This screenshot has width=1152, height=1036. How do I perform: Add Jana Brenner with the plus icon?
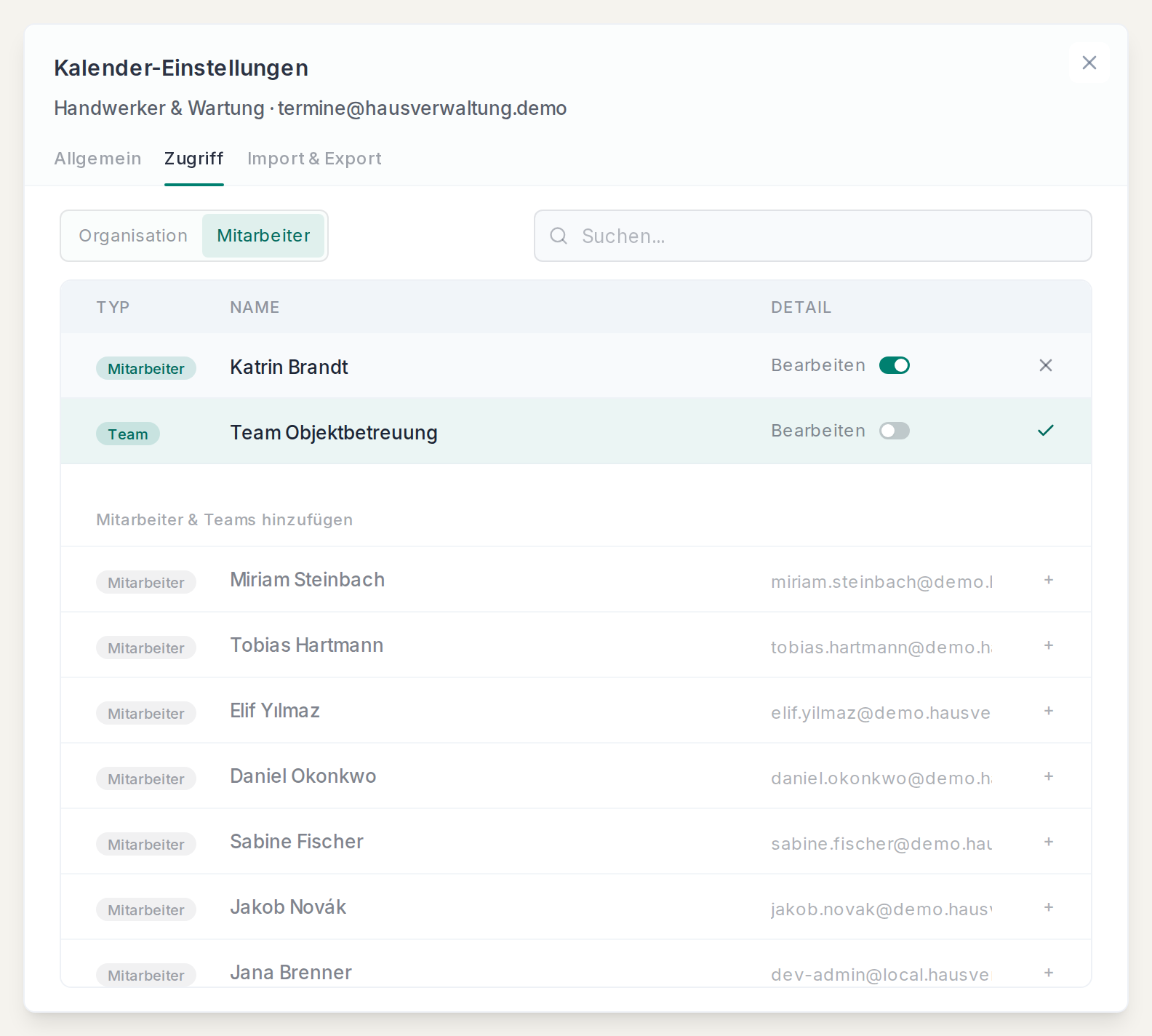point(1049,973)
